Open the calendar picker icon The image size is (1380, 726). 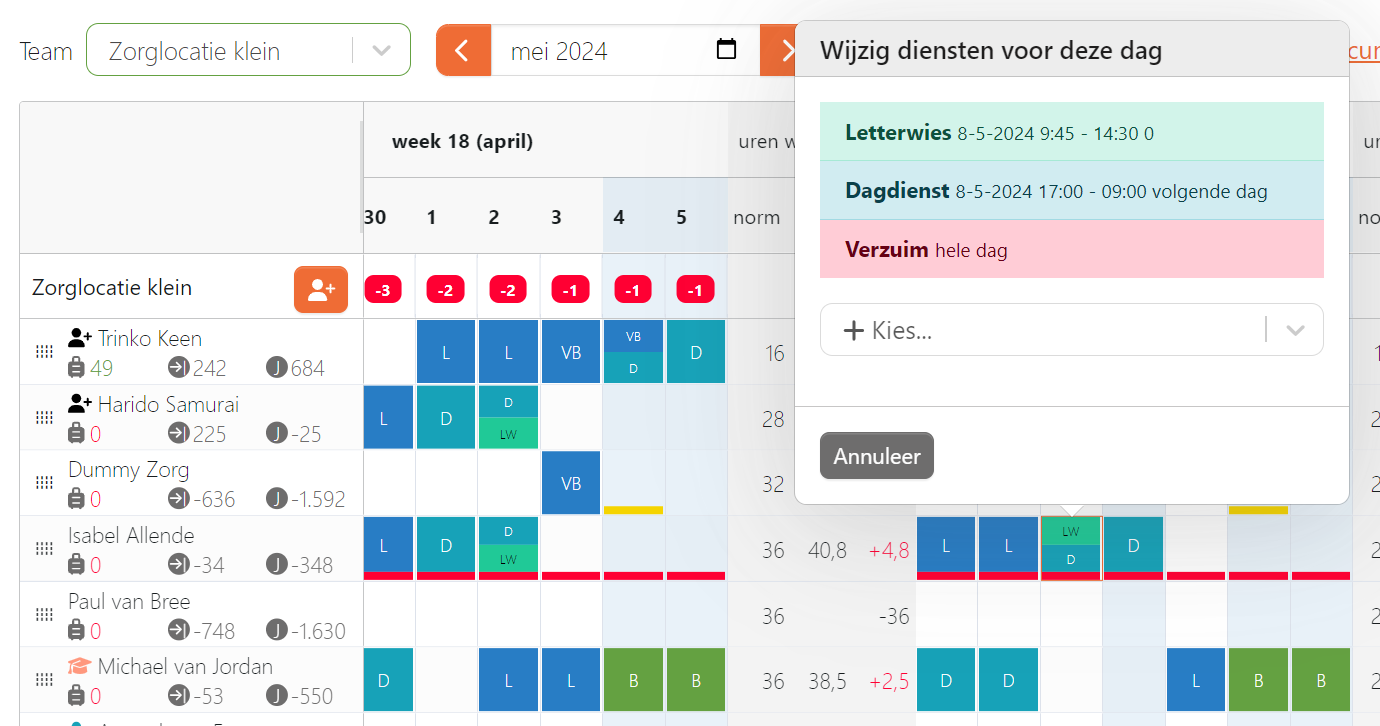[x=727, y=49]
